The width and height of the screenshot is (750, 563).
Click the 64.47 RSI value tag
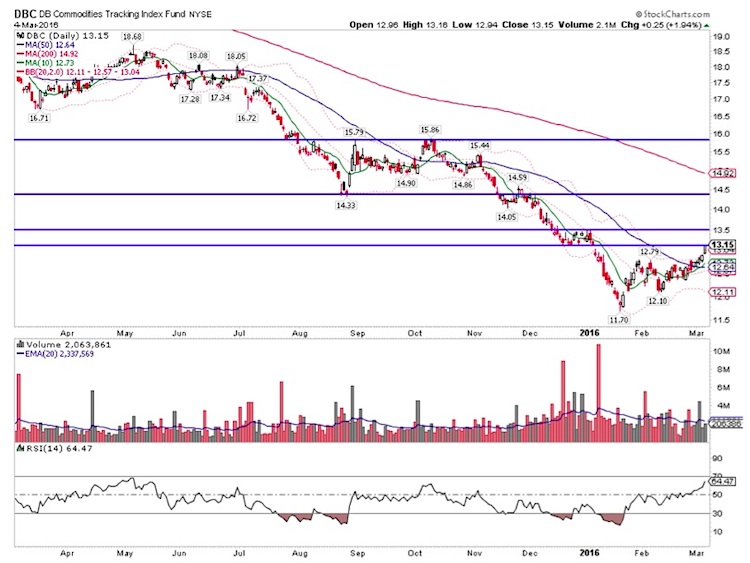pyautogui.click(x=723, y=482)
